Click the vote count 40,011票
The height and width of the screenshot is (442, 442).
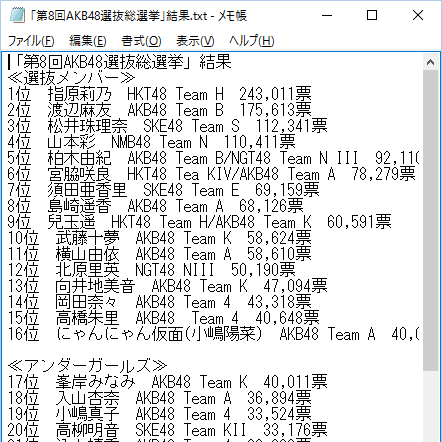295,382
